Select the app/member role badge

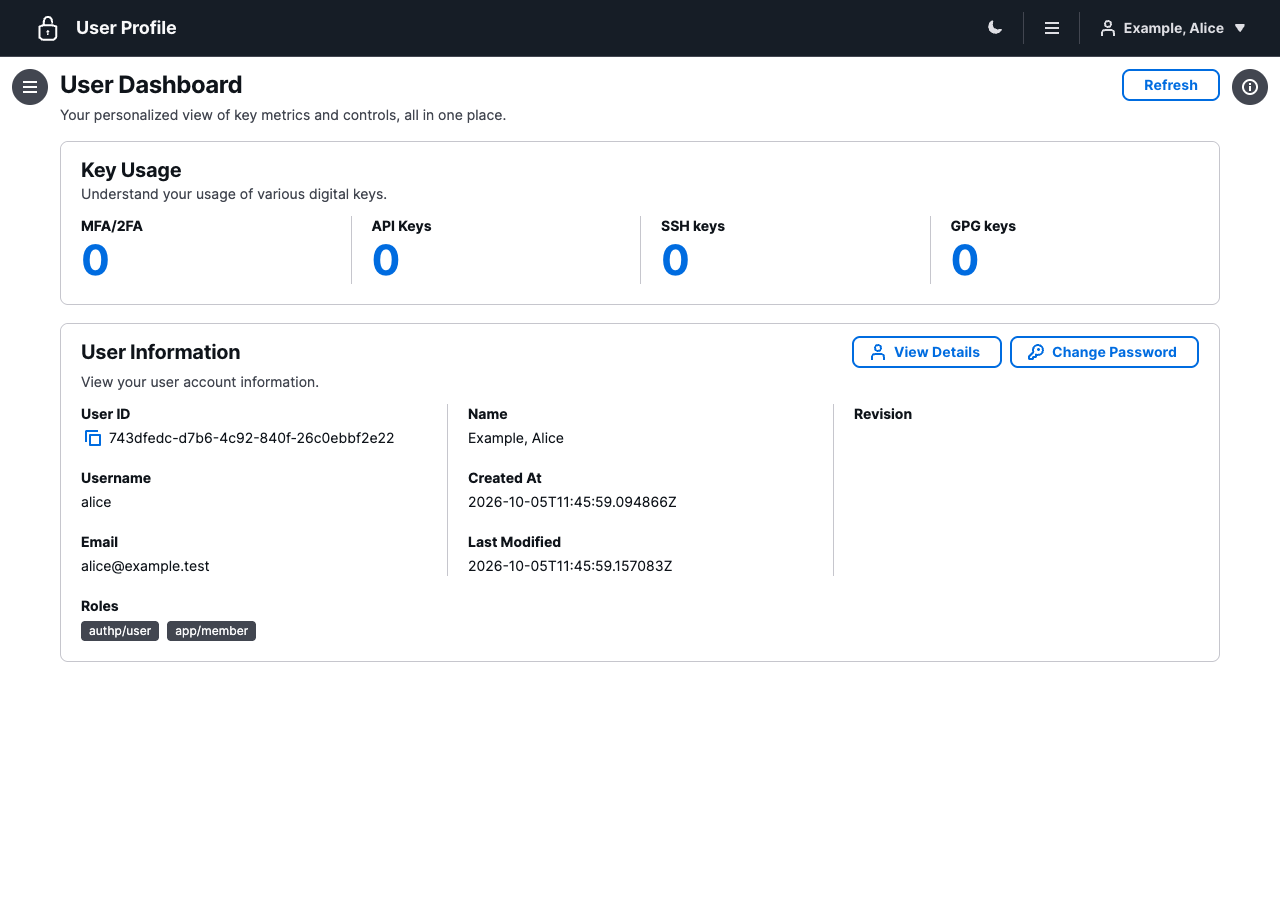pos(211,631)
